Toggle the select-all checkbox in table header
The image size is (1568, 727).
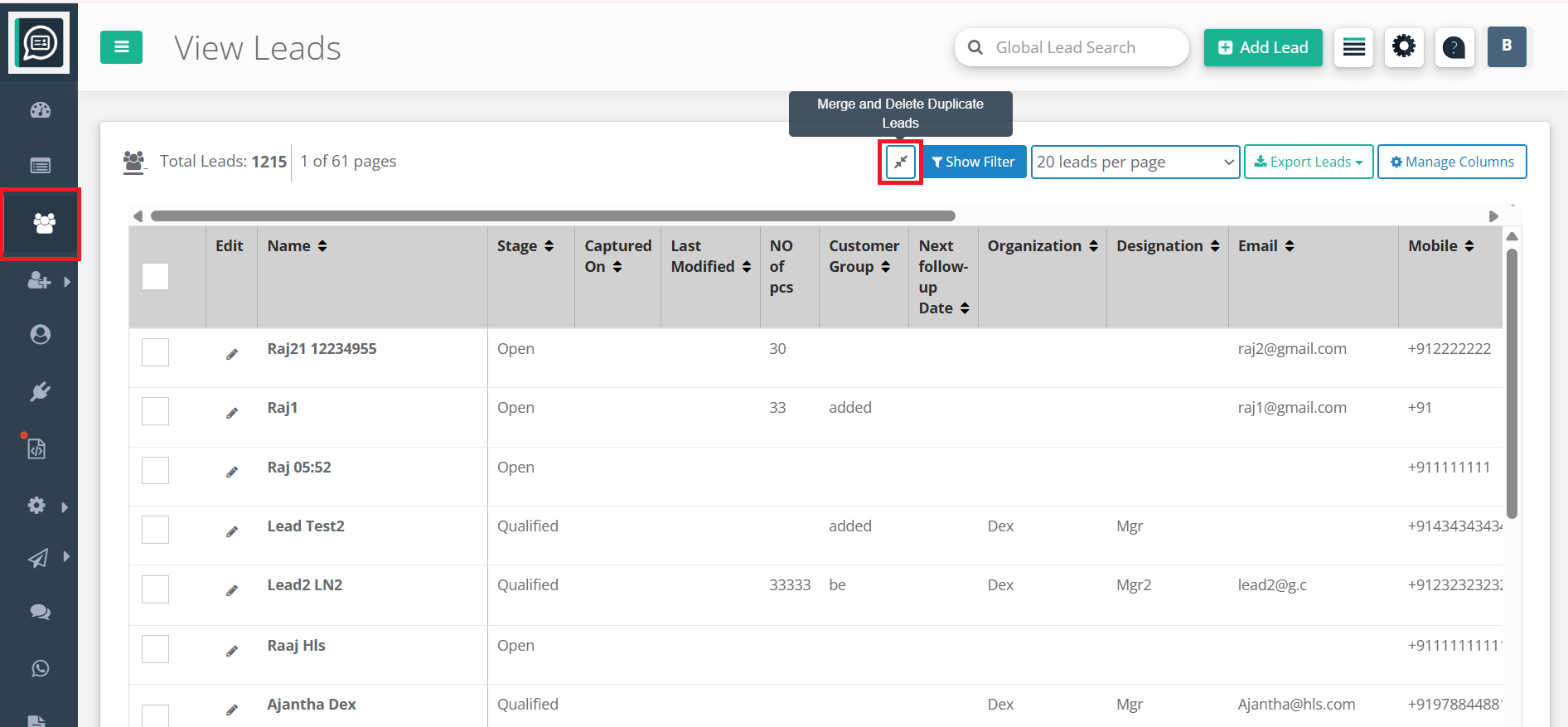coord(155,276)
